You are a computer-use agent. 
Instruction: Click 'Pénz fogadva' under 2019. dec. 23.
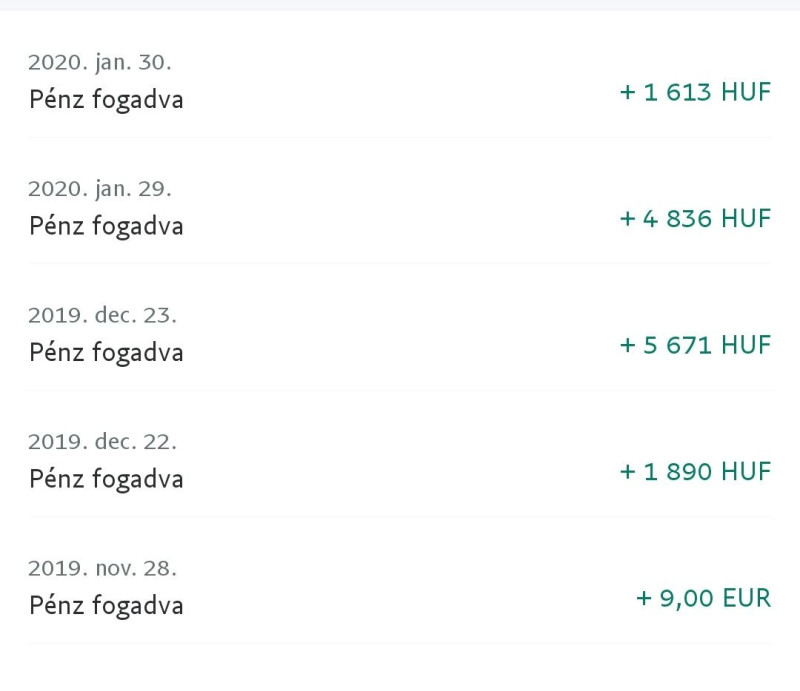(106, 353)
